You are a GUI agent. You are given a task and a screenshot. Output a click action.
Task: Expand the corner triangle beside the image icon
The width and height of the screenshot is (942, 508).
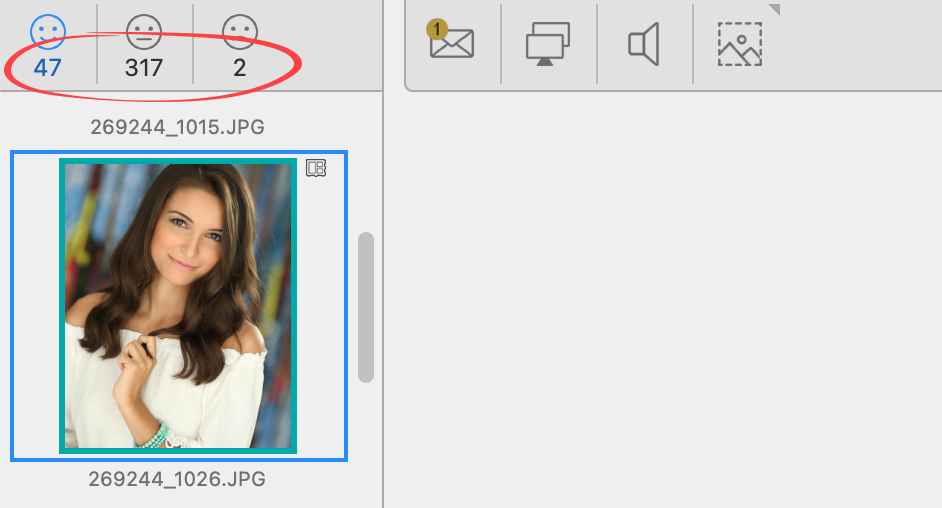tap(773, 9)
